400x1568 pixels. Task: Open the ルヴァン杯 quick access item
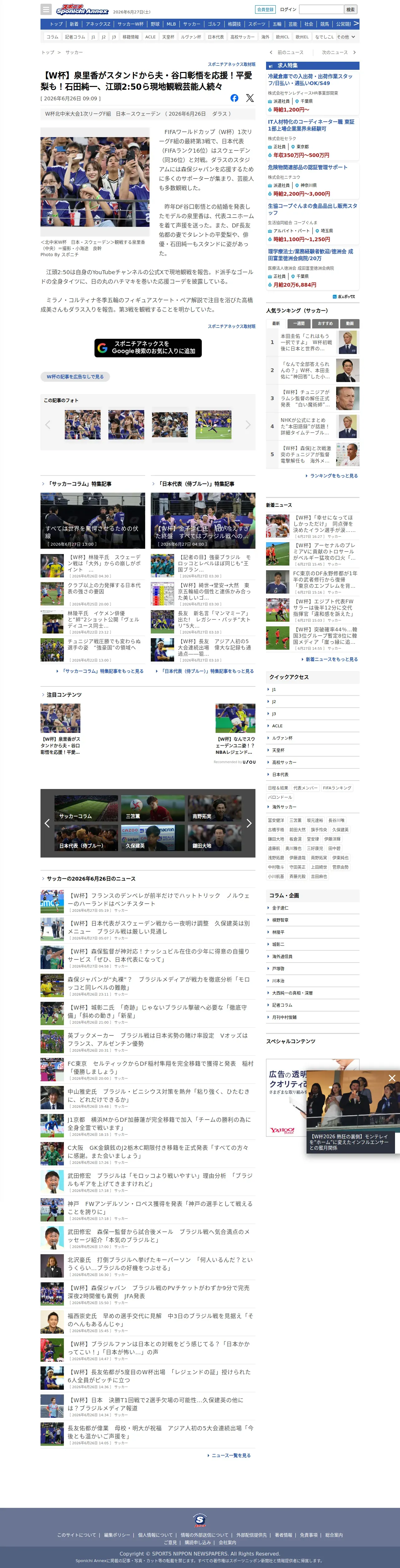(282, 738)
